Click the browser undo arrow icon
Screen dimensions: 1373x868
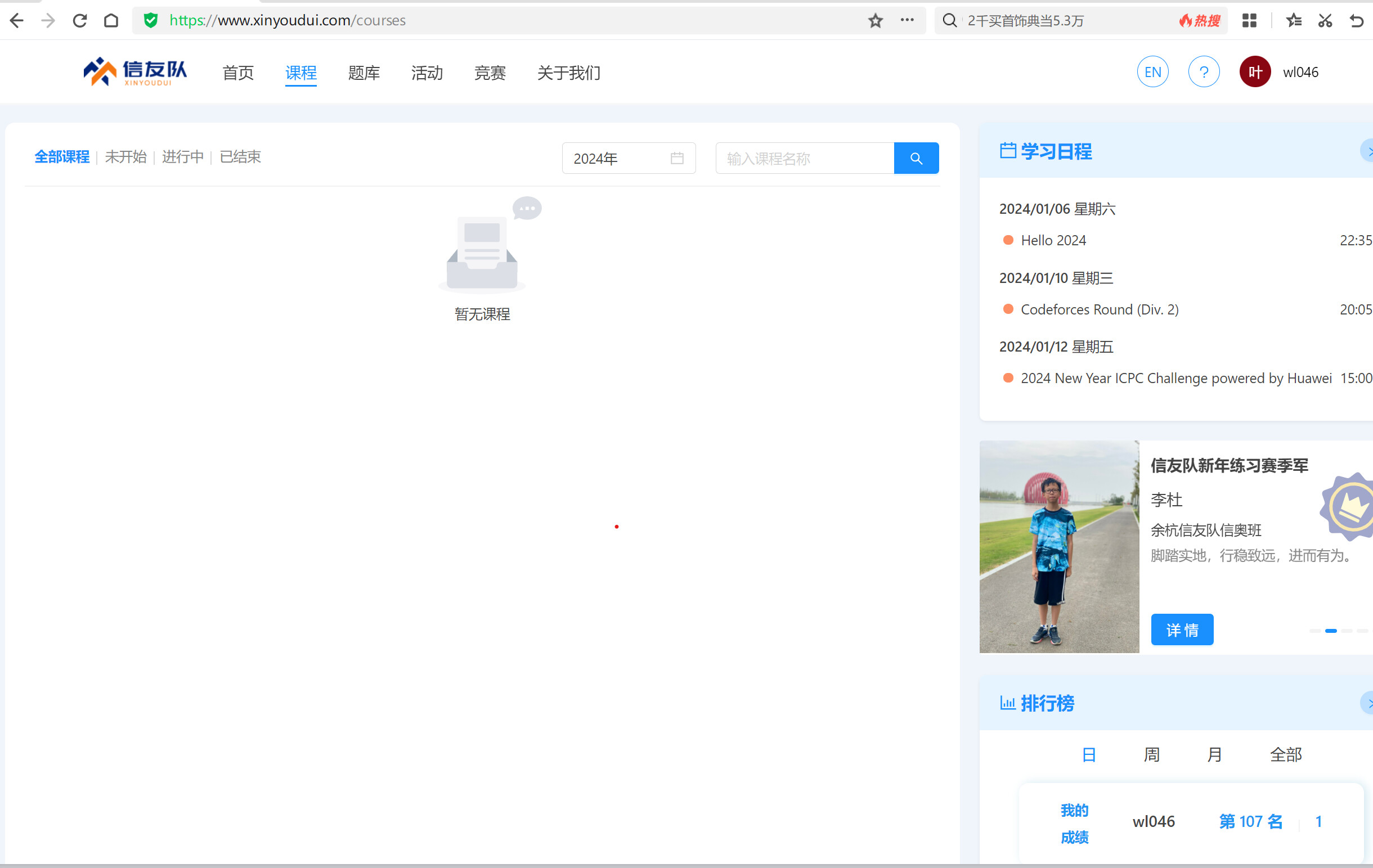click(1357, 20)
